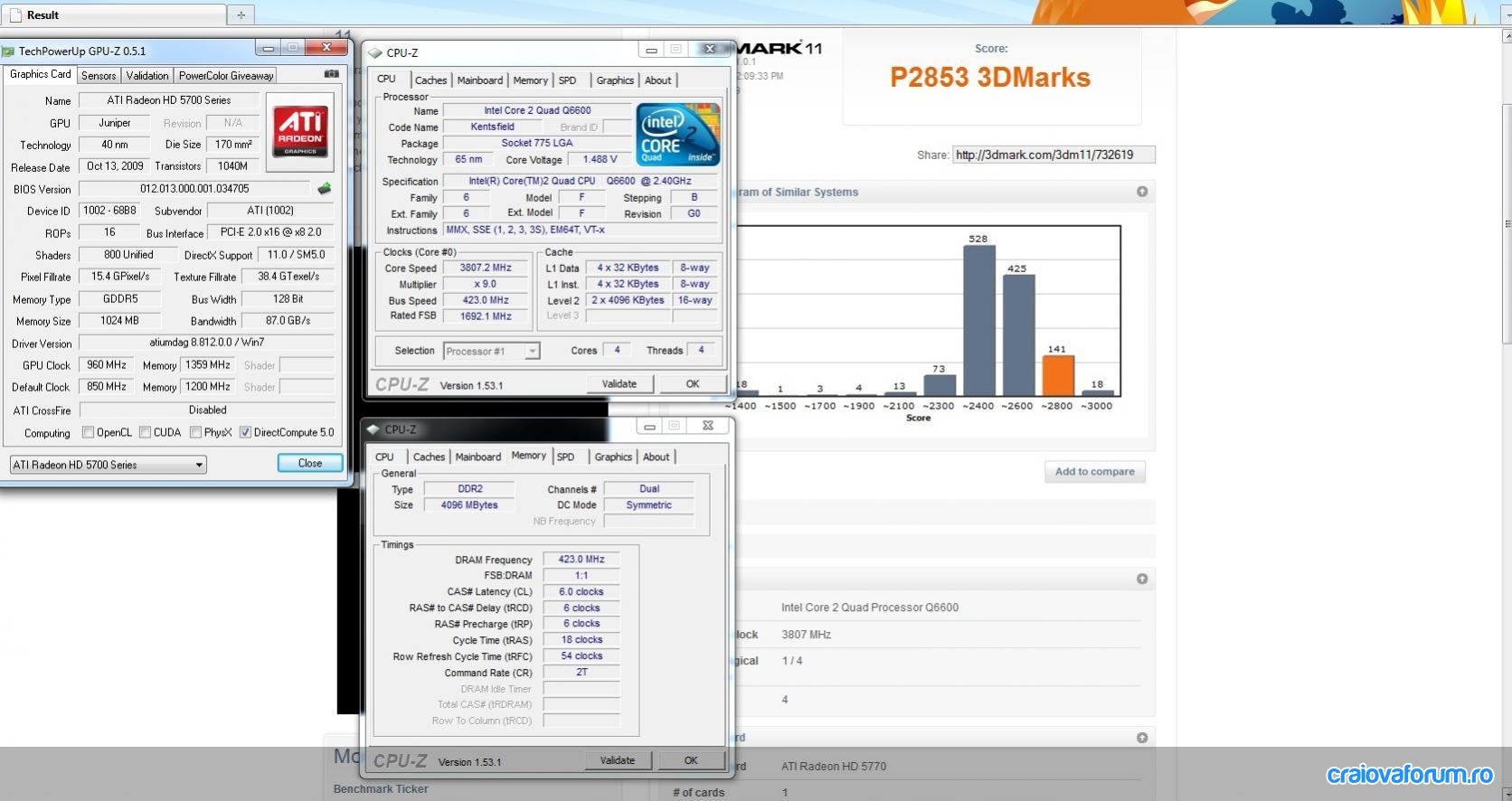This screenshot has height=801, width=1512.
Task: Click the lower CPU-Z title bar icon
Action: tap(373, 429)
